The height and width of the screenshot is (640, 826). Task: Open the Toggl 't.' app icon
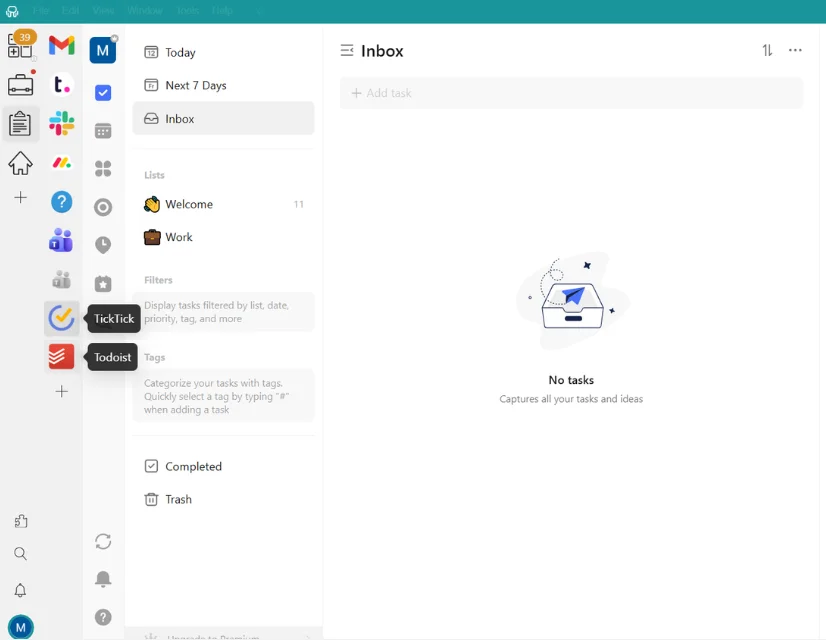click(x=62, y=84)
